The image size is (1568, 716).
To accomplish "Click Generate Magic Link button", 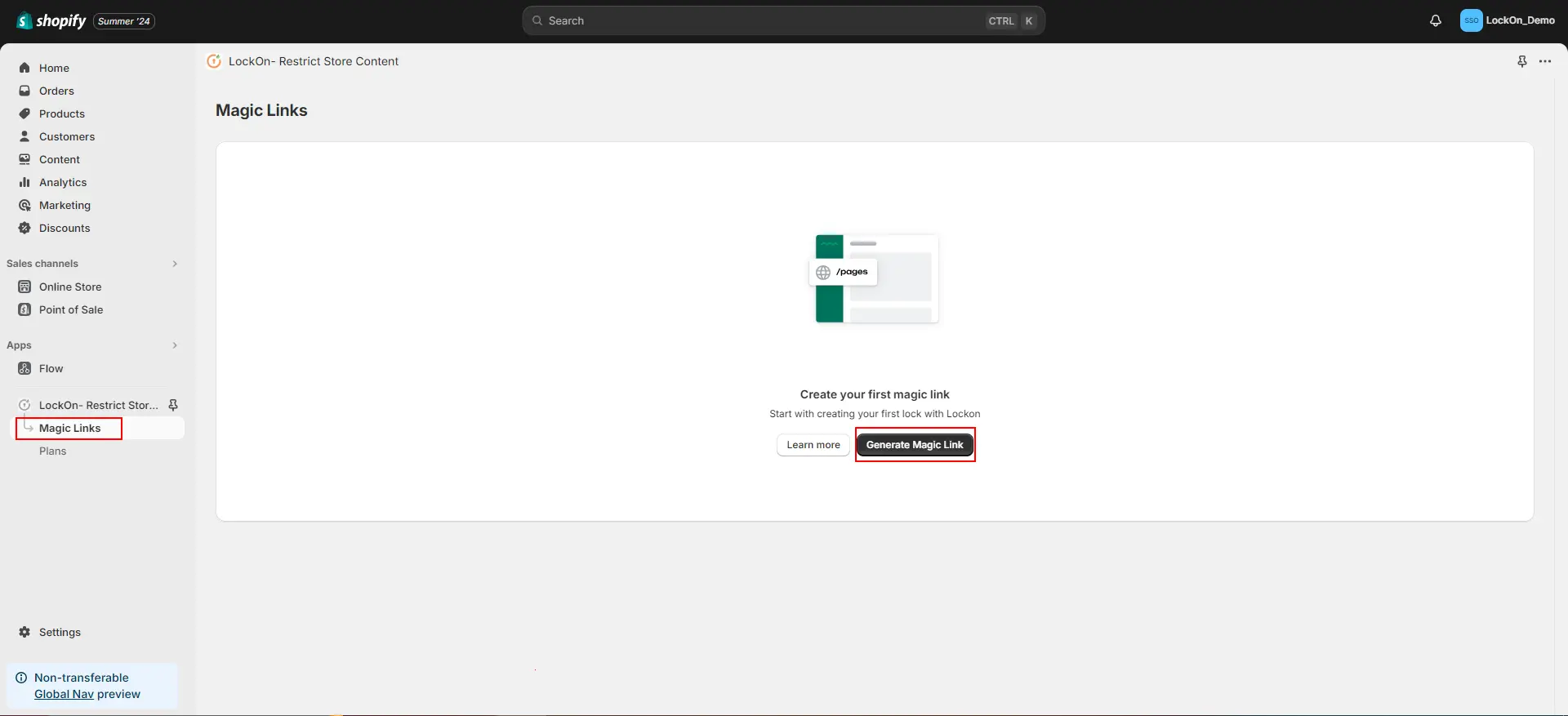I will pos(915,445).
